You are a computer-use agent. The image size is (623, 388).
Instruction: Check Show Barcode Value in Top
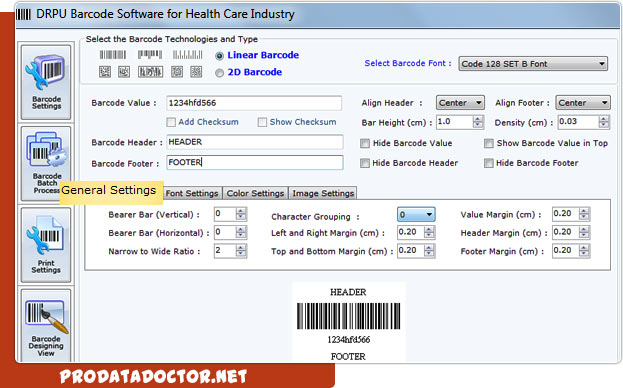tap(489, 143)
